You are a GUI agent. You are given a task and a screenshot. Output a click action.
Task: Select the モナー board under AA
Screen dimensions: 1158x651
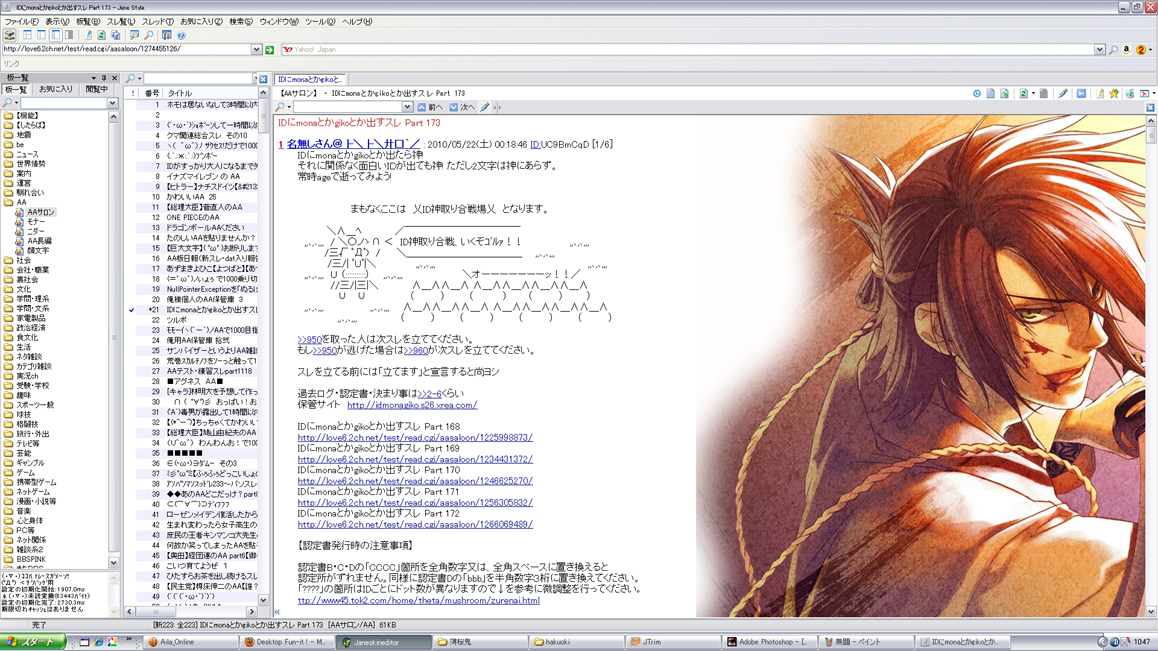coord(36,222)
